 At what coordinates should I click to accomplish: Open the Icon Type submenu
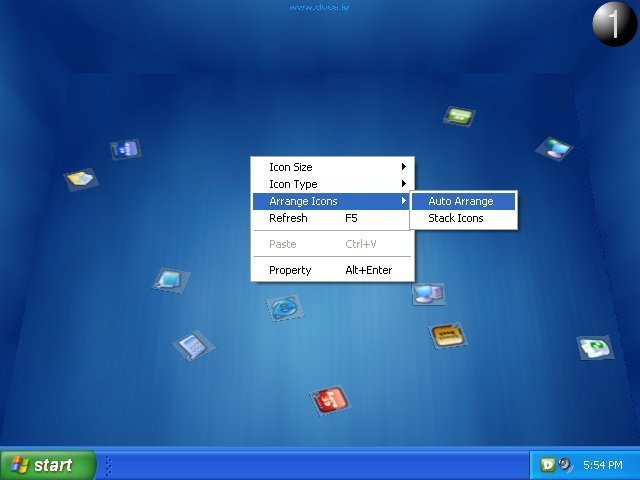click(x=333, y=184)
